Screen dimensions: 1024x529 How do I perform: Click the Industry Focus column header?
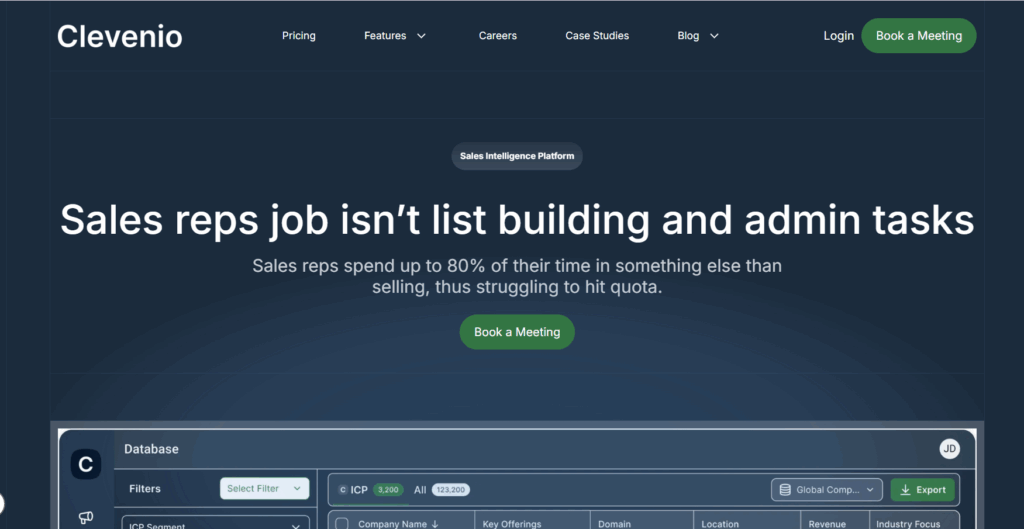pos(908,524)
